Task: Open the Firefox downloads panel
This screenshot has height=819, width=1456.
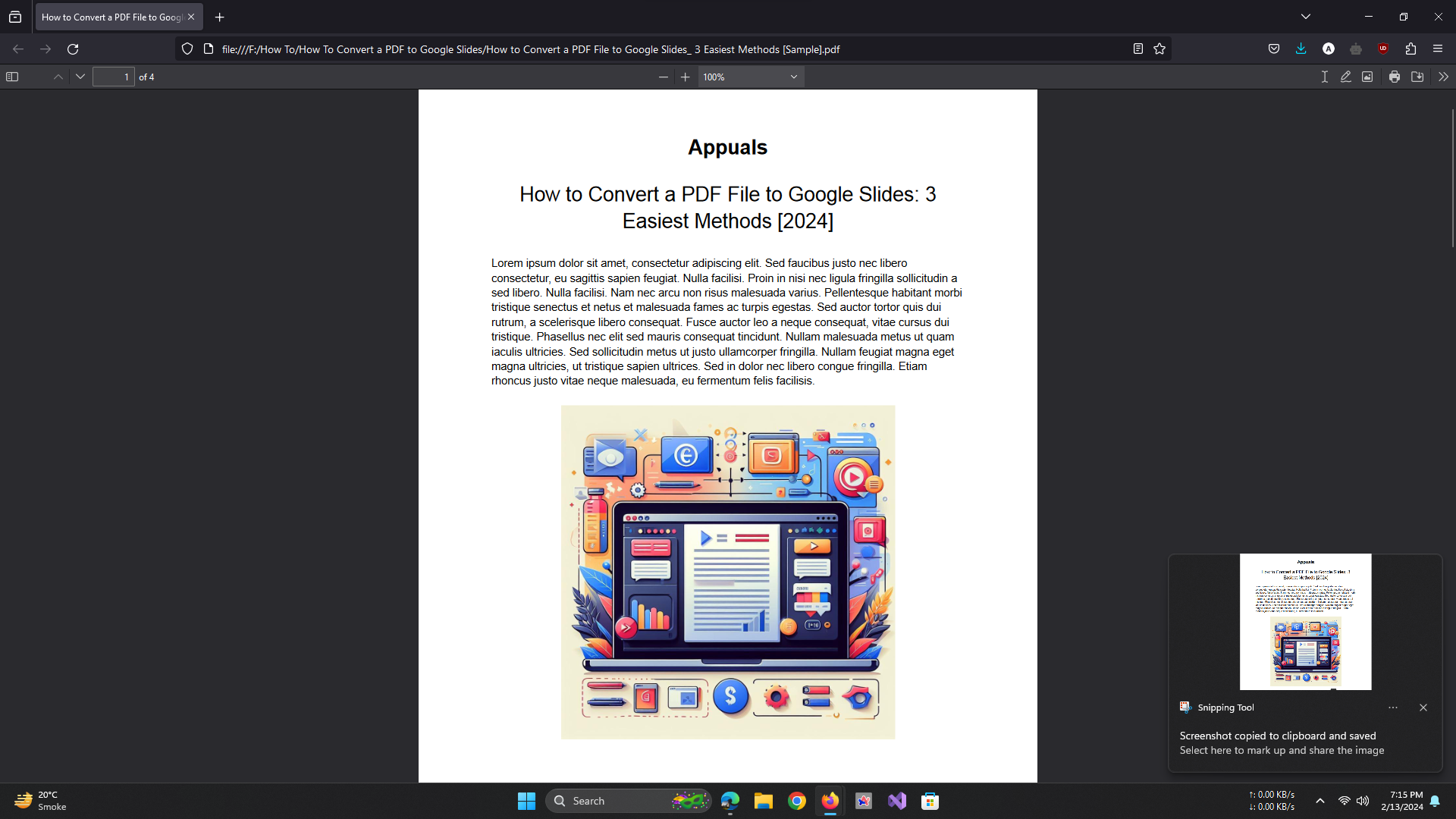Action: pos(1301,49)
